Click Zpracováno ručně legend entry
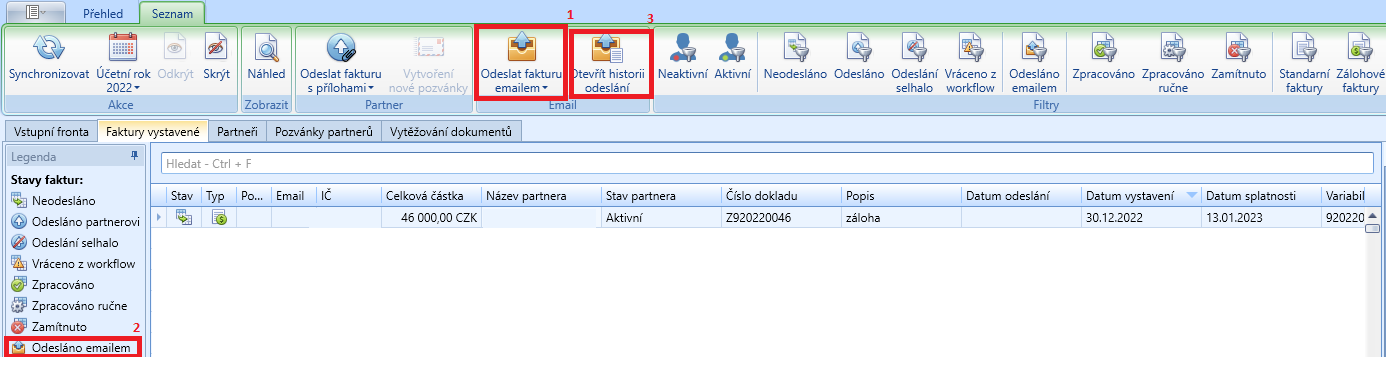1386x383 pixels. 69,305
